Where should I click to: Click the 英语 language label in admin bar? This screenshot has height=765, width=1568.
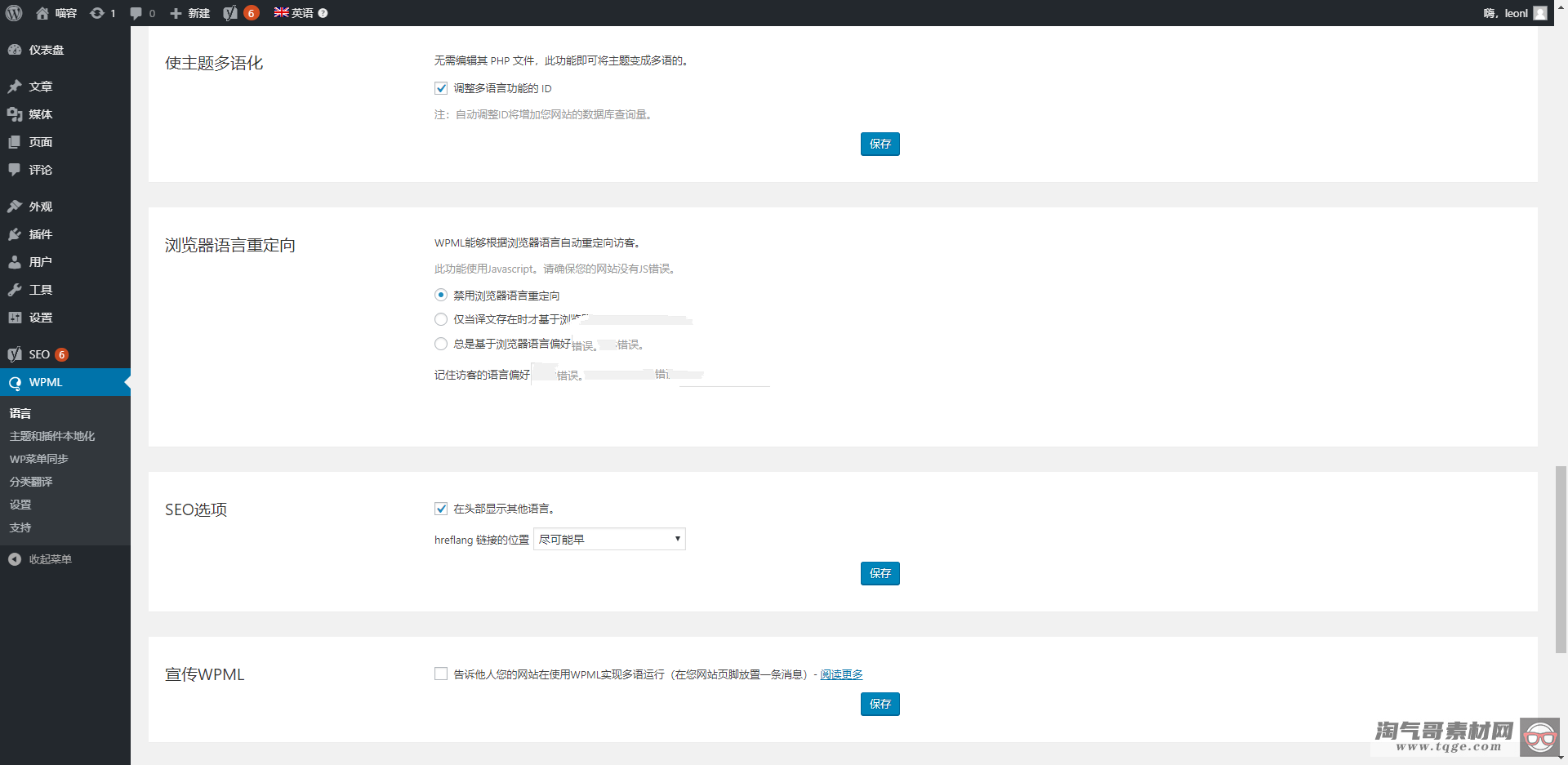(302, 13)
